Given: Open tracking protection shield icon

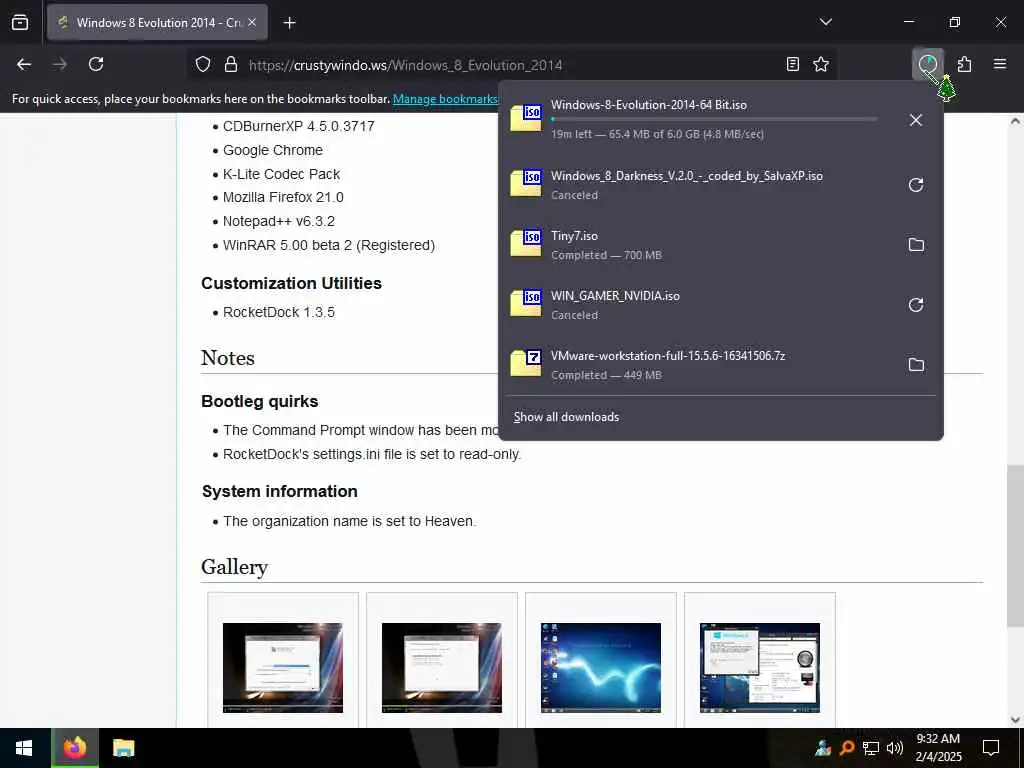Looking at the screenshot, I should [203, 65].
